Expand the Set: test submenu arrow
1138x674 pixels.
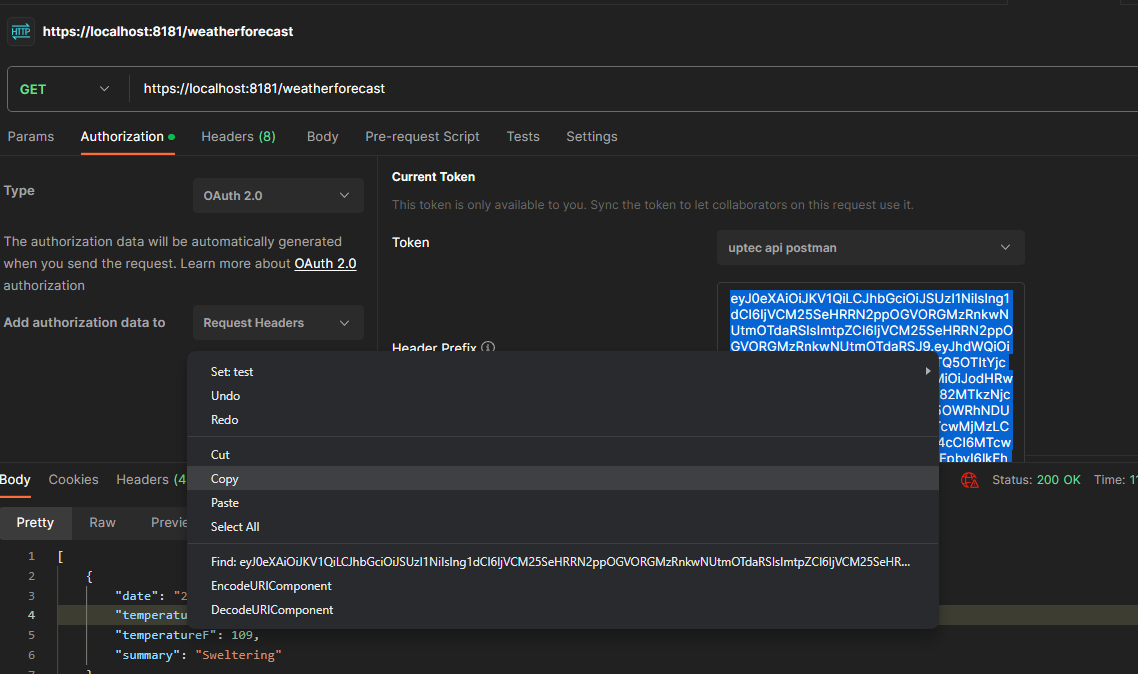pyautogui.click(x=926, y=372)
